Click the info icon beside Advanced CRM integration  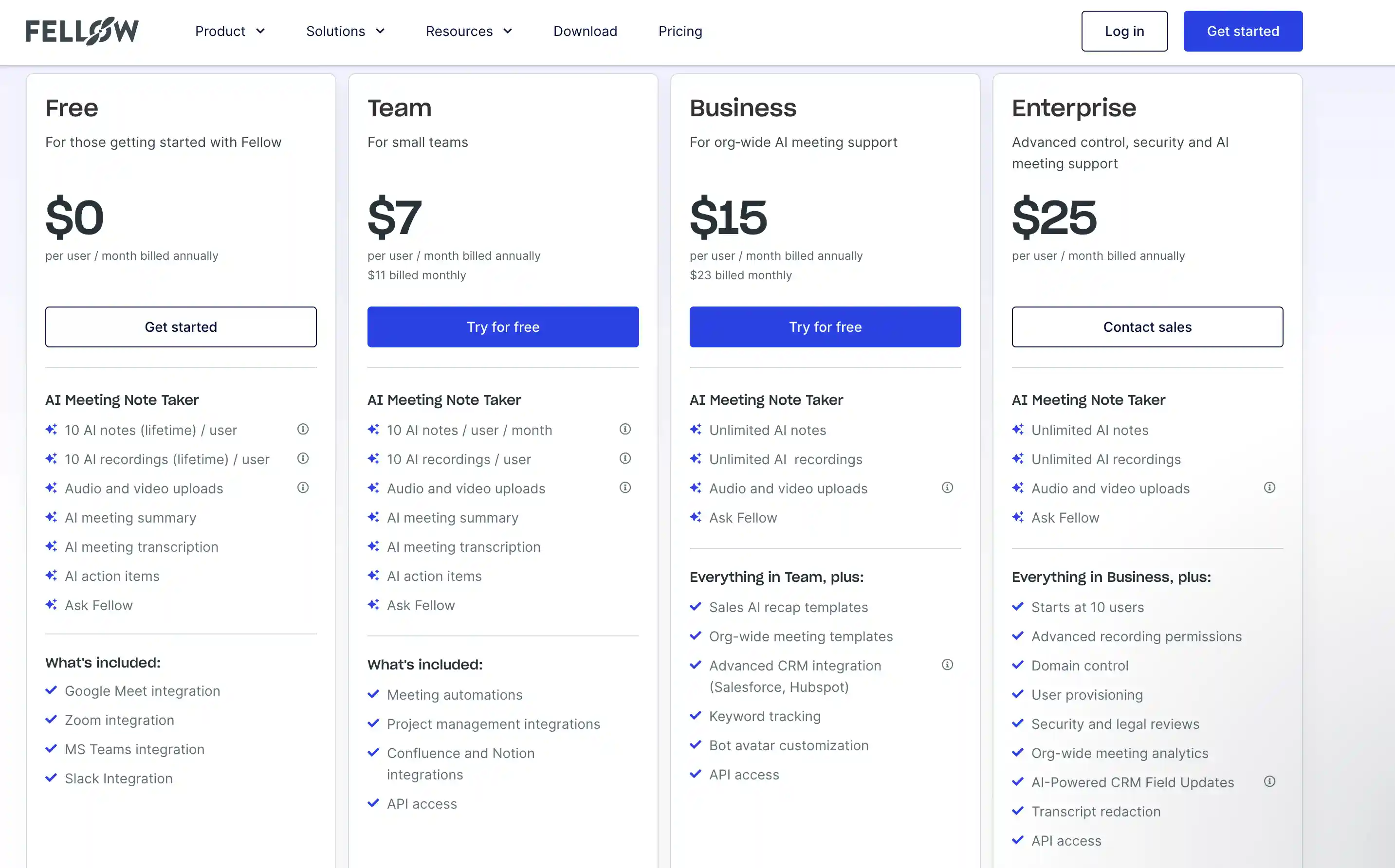point(947,665)
